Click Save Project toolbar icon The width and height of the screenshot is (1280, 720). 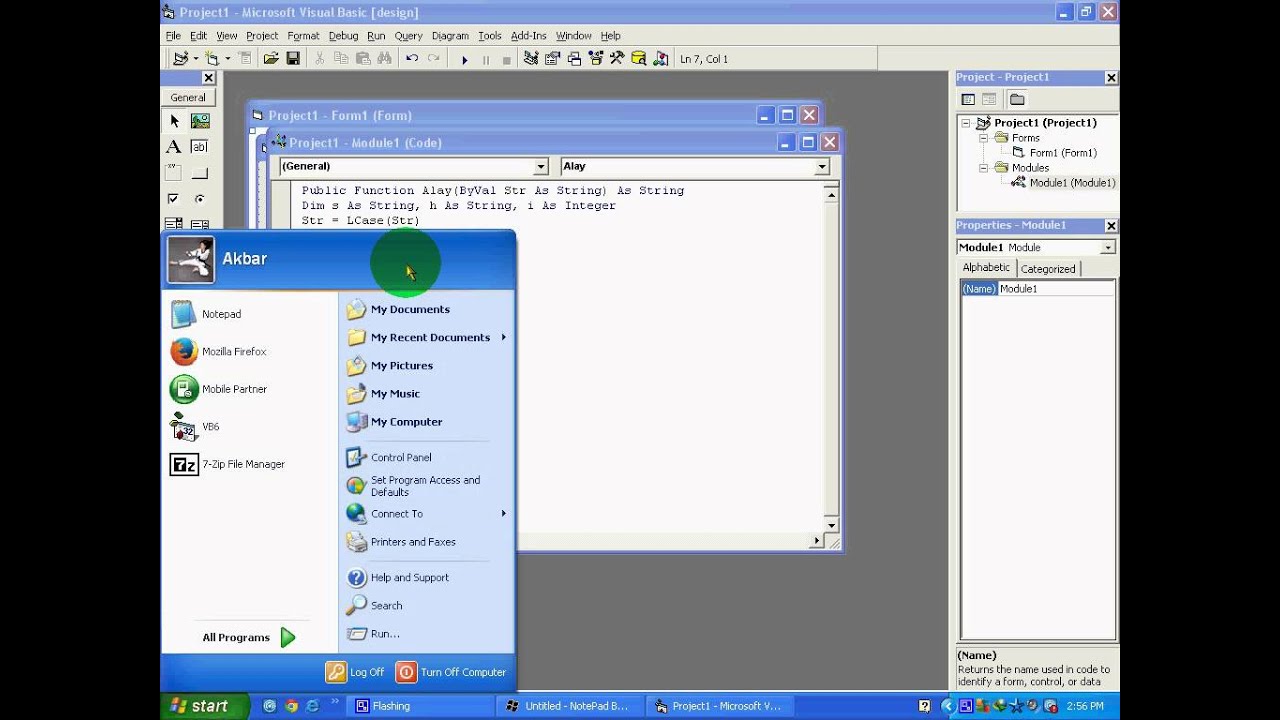click(293, 59)
